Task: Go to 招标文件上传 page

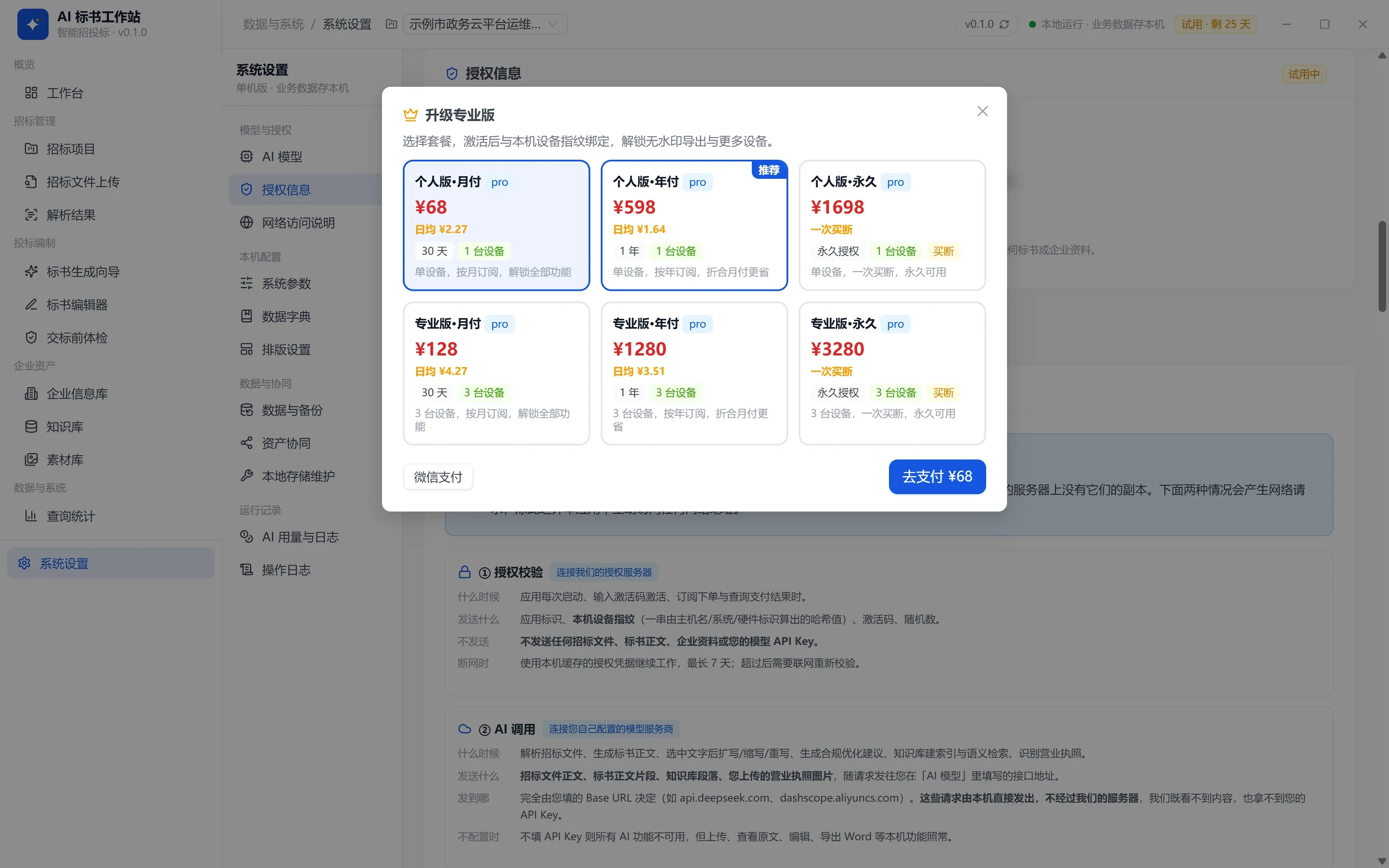Action: (111, 182)
